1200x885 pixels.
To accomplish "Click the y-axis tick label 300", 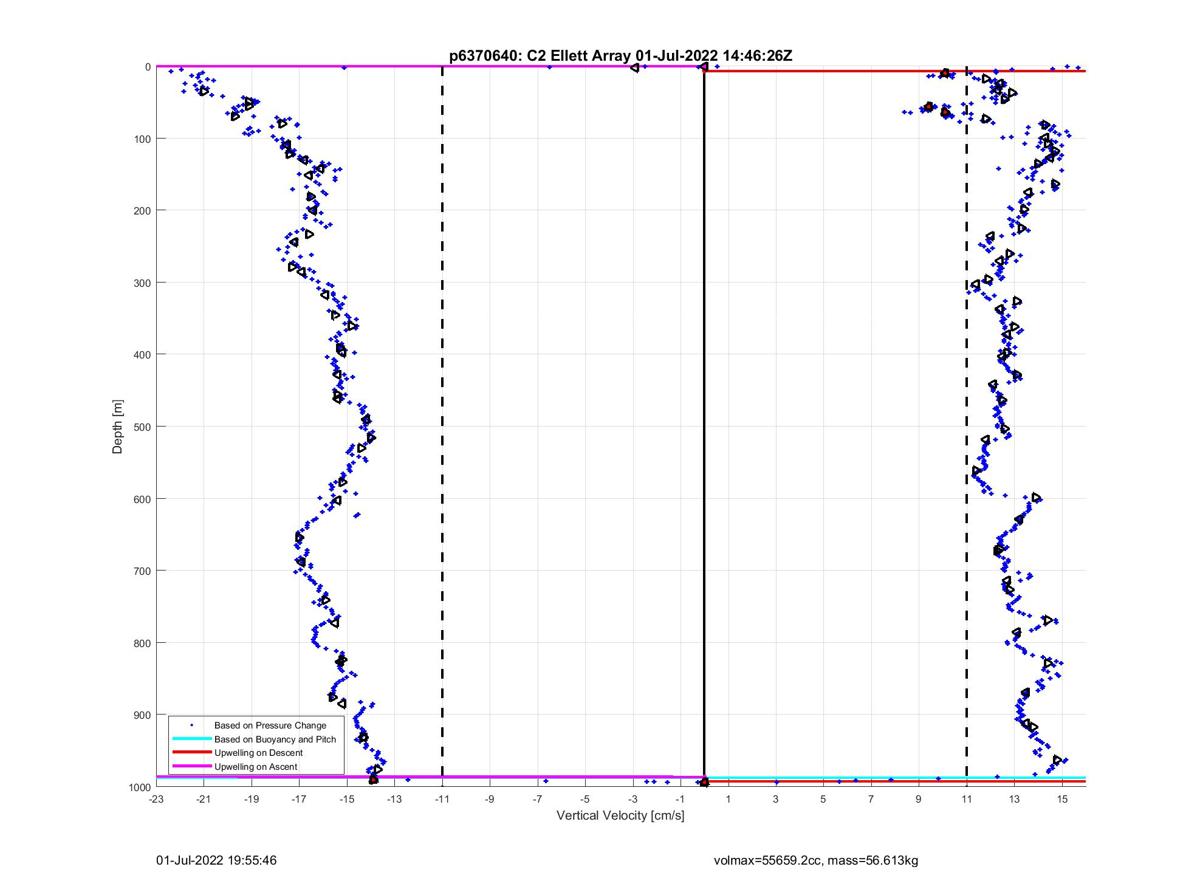I will 141,283.
